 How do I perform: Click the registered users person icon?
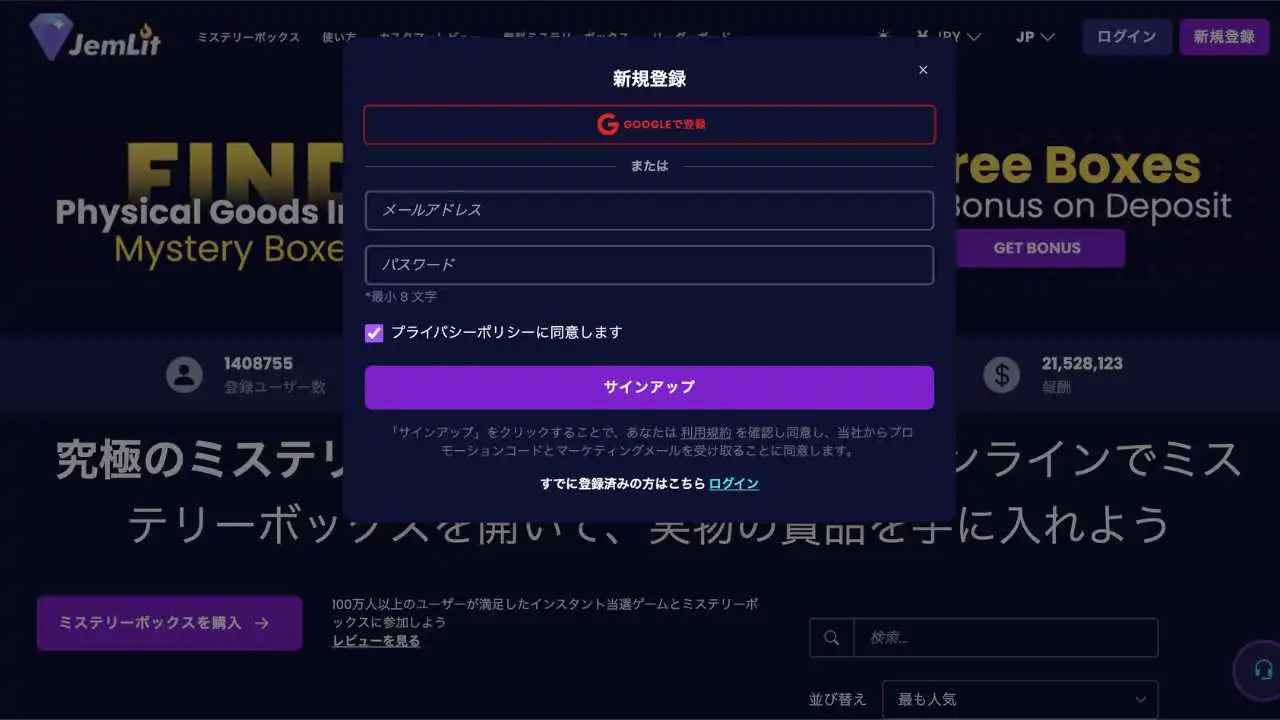click(184, 375)
